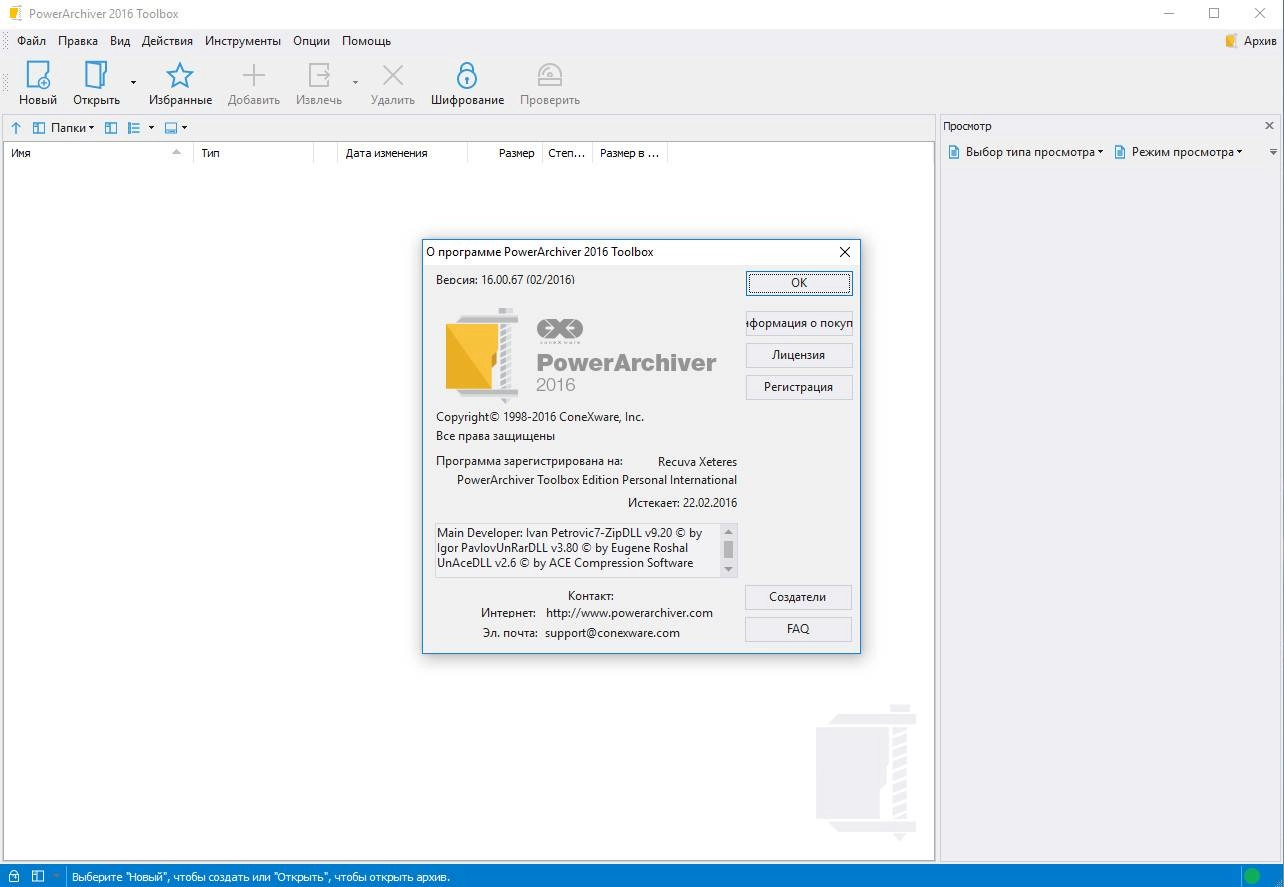
Task: Click the version text 16.00.67 (02/2016)
Action: [x=528, y=280]
